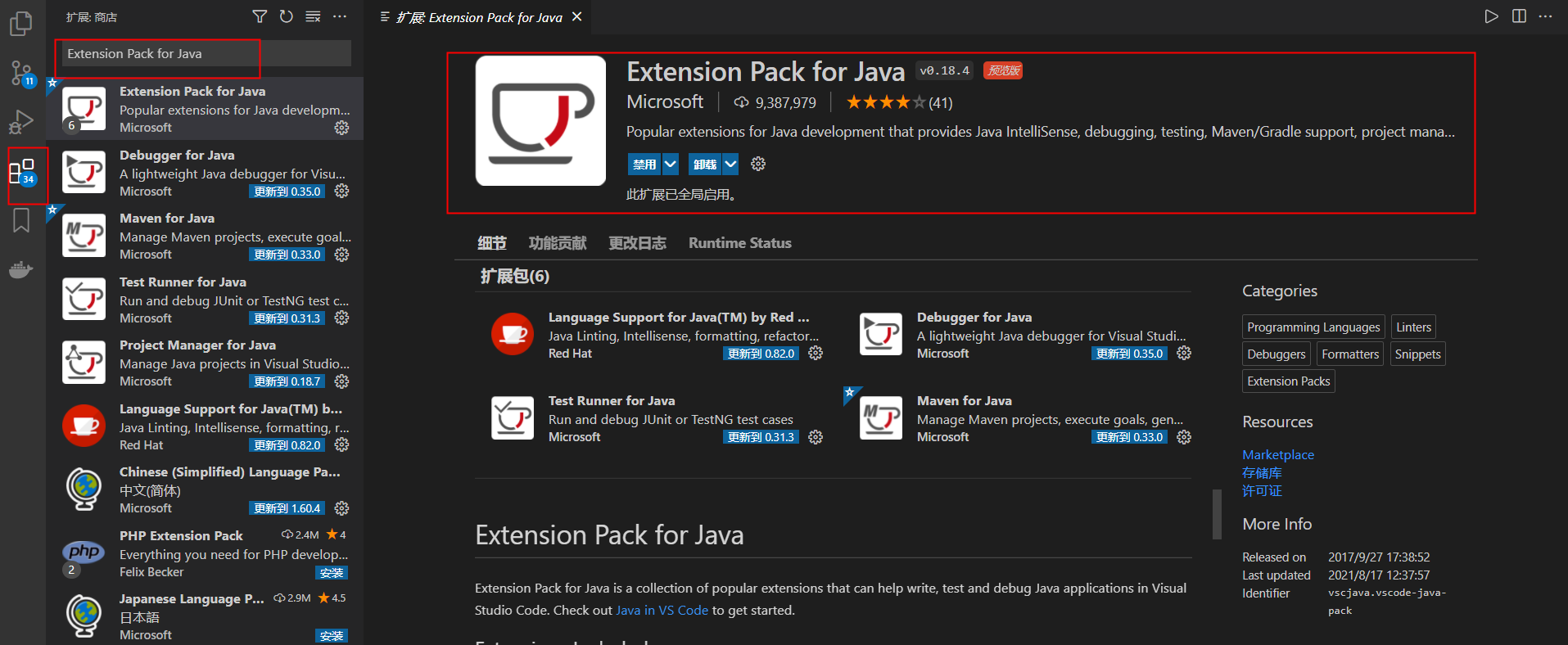This screenshot has width=1568, height=645.
Task: Open editor title bar more actions
Action: pos(1545,16)
